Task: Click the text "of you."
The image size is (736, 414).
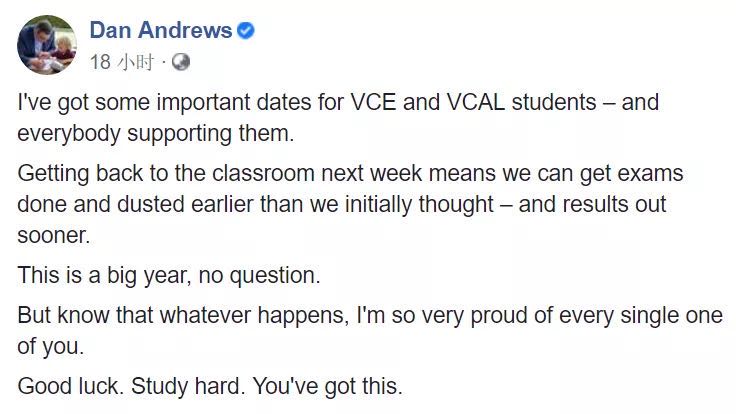Action: pos(50,346)
